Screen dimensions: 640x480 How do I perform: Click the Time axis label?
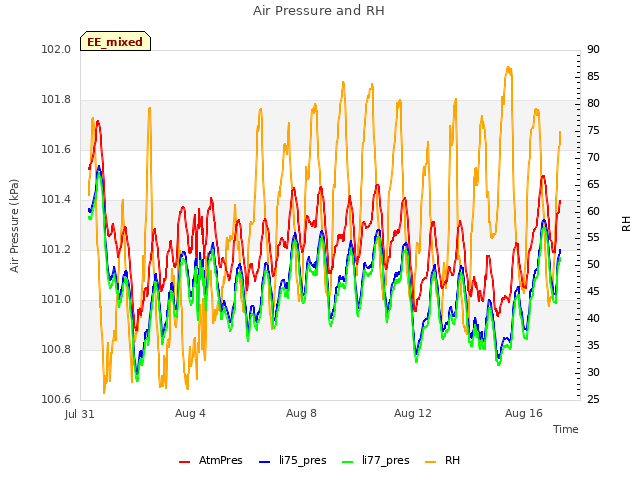click(566, 429)
